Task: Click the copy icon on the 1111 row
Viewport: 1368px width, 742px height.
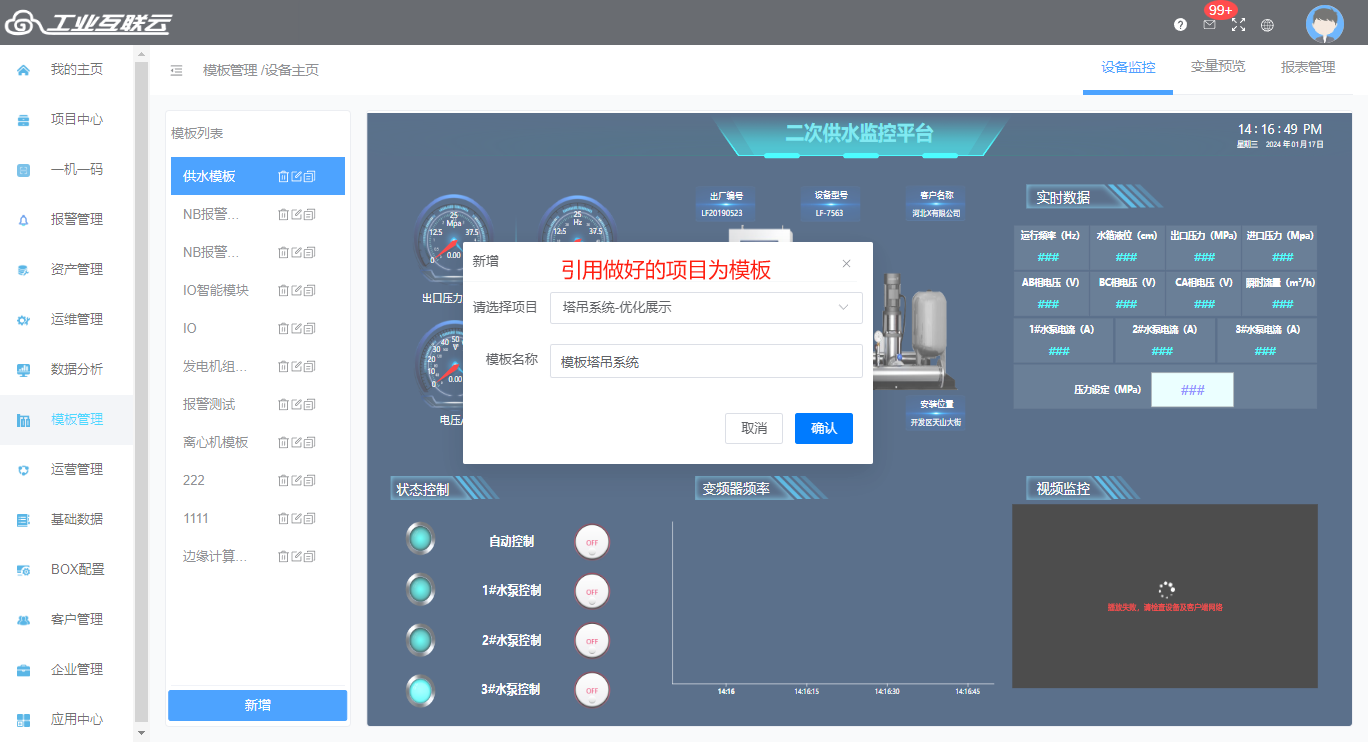Action: tap(309, 518)
